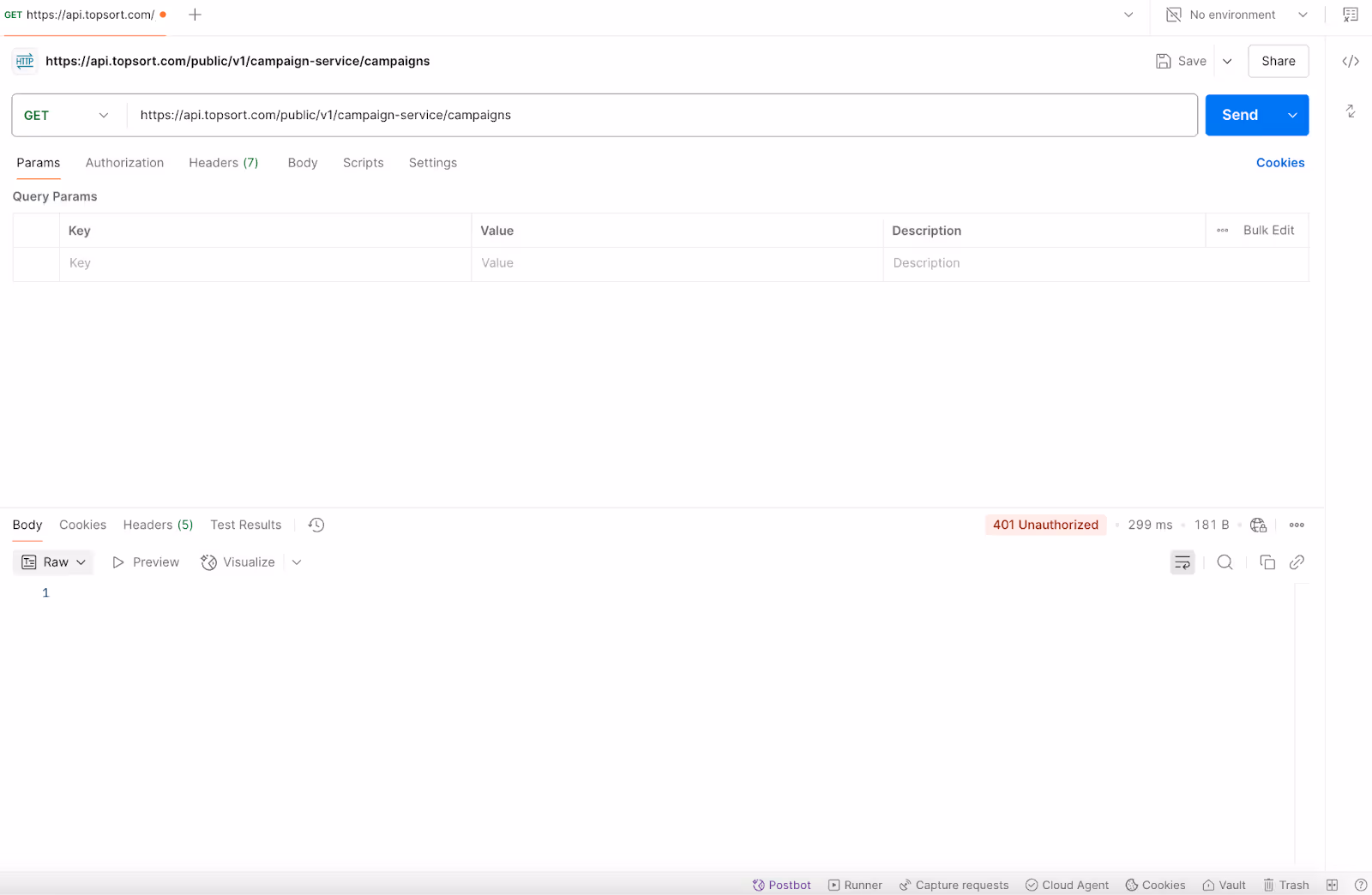1372x895 pixels.
Task: Expand the Send button options arrow
Action: pyautogui.click(x=1292, y=115)
